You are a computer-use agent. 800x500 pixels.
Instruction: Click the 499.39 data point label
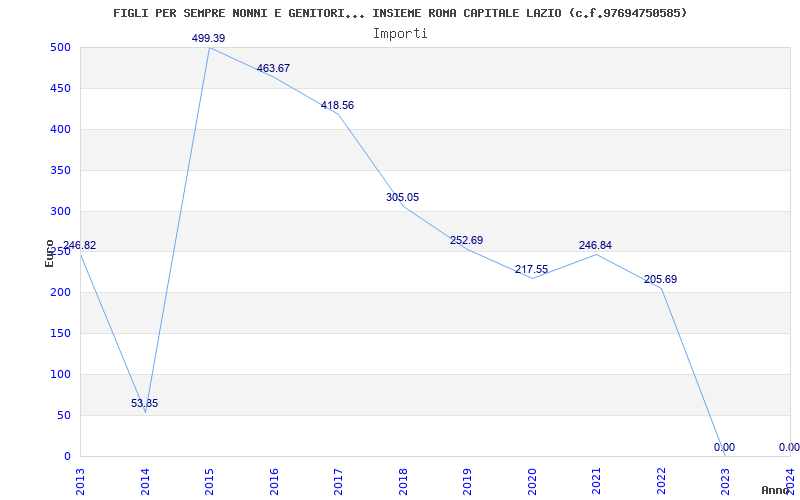[x=208, y=38]
